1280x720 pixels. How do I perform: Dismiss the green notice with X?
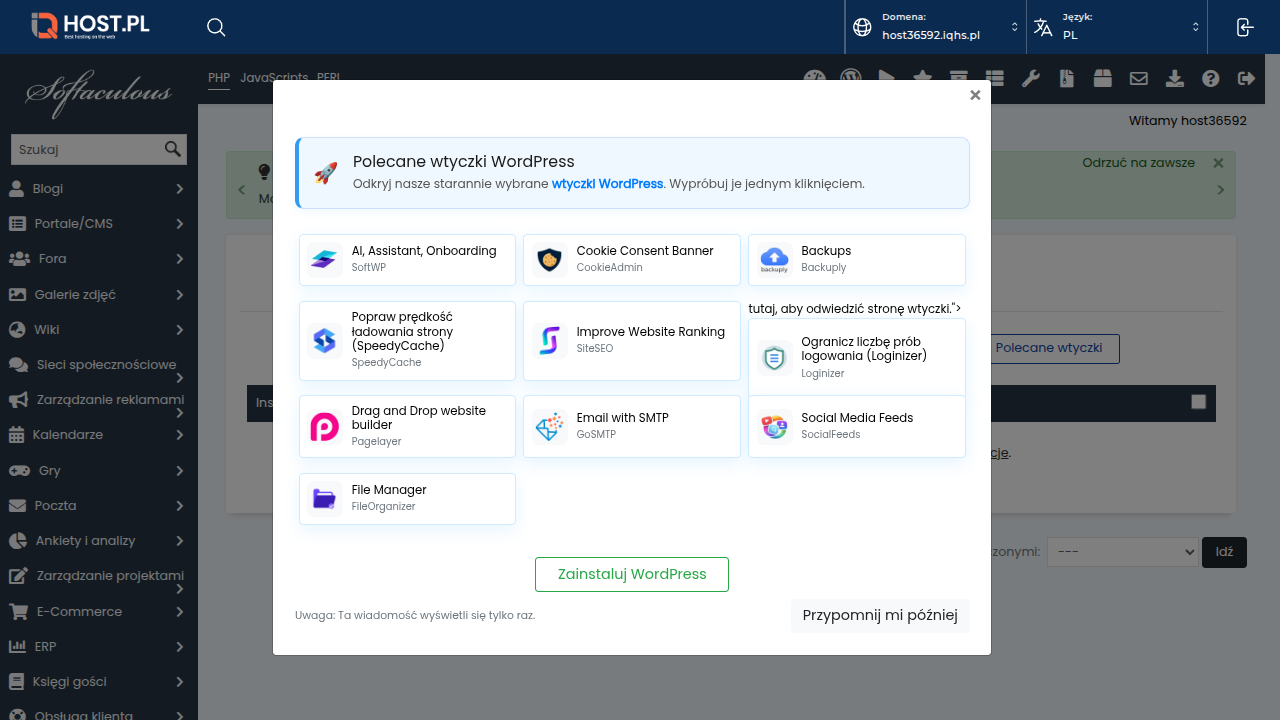pos(1218,163)
